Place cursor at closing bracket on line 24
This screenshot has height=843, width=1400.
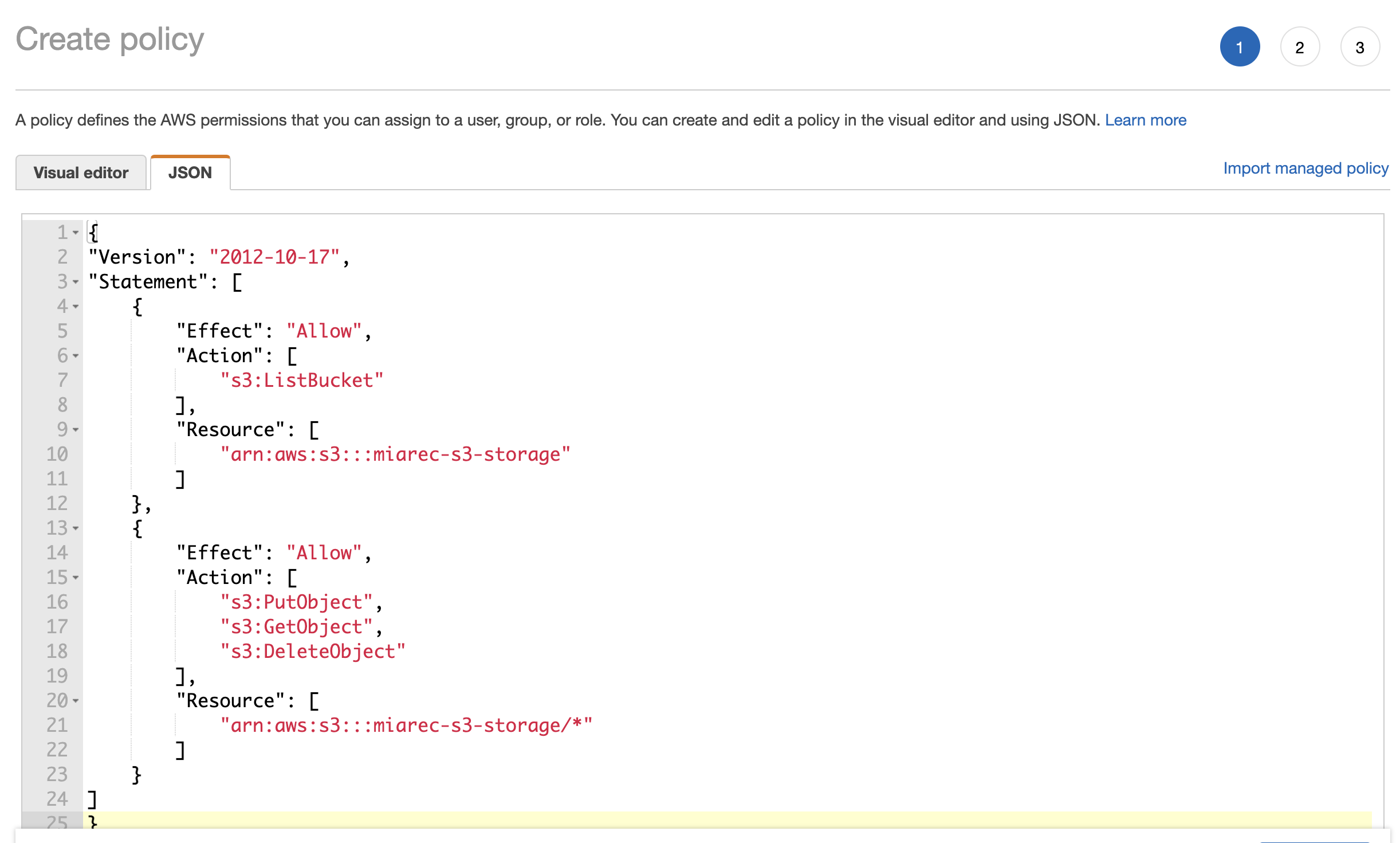click(92, 799)
